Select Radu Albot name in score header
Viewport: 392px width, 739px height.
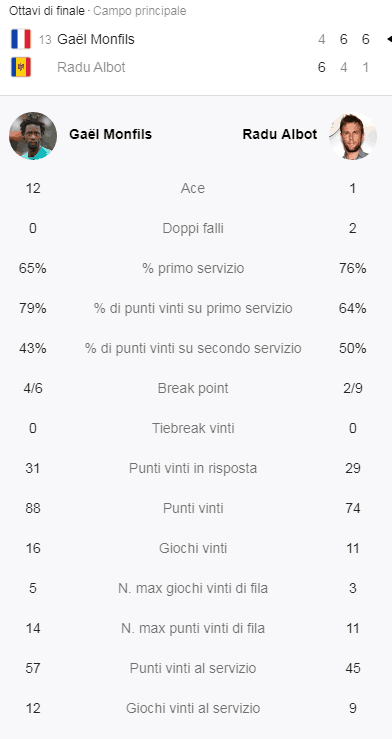pyautogui.click(x=91, y=67)
